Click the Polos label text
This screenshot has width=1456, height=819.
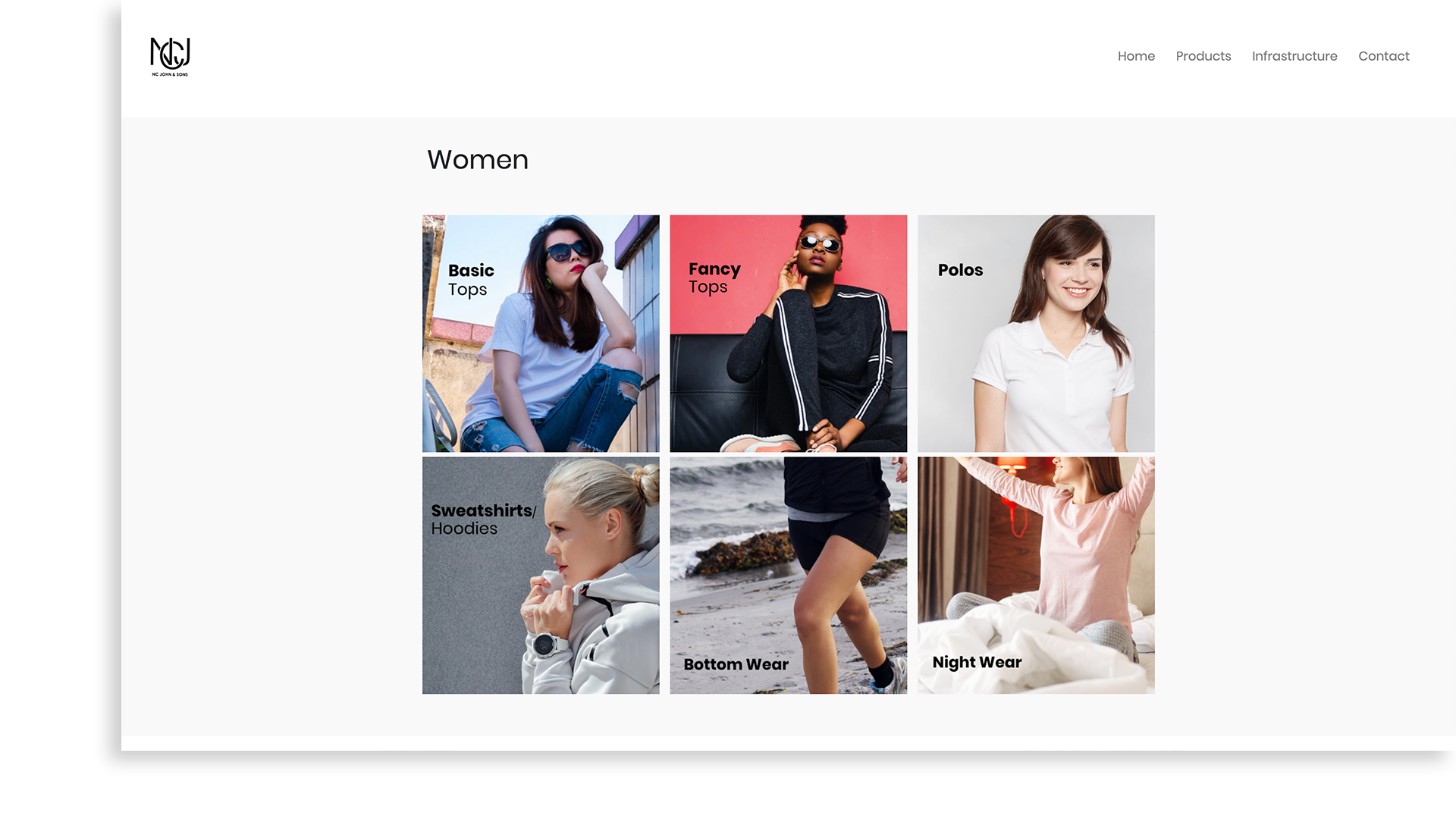[960, 270]
